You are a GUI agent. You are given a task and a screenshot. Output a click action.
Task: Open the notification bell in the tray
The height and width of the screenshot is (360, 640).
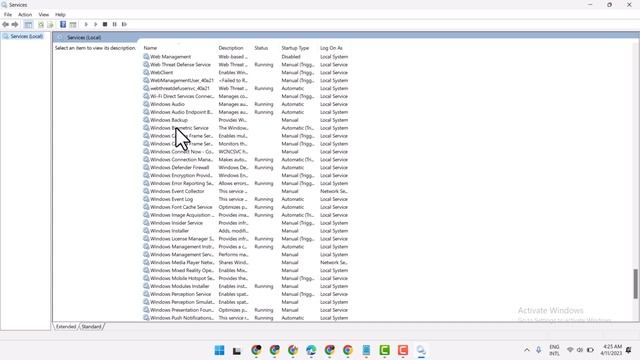click(629, 350)
